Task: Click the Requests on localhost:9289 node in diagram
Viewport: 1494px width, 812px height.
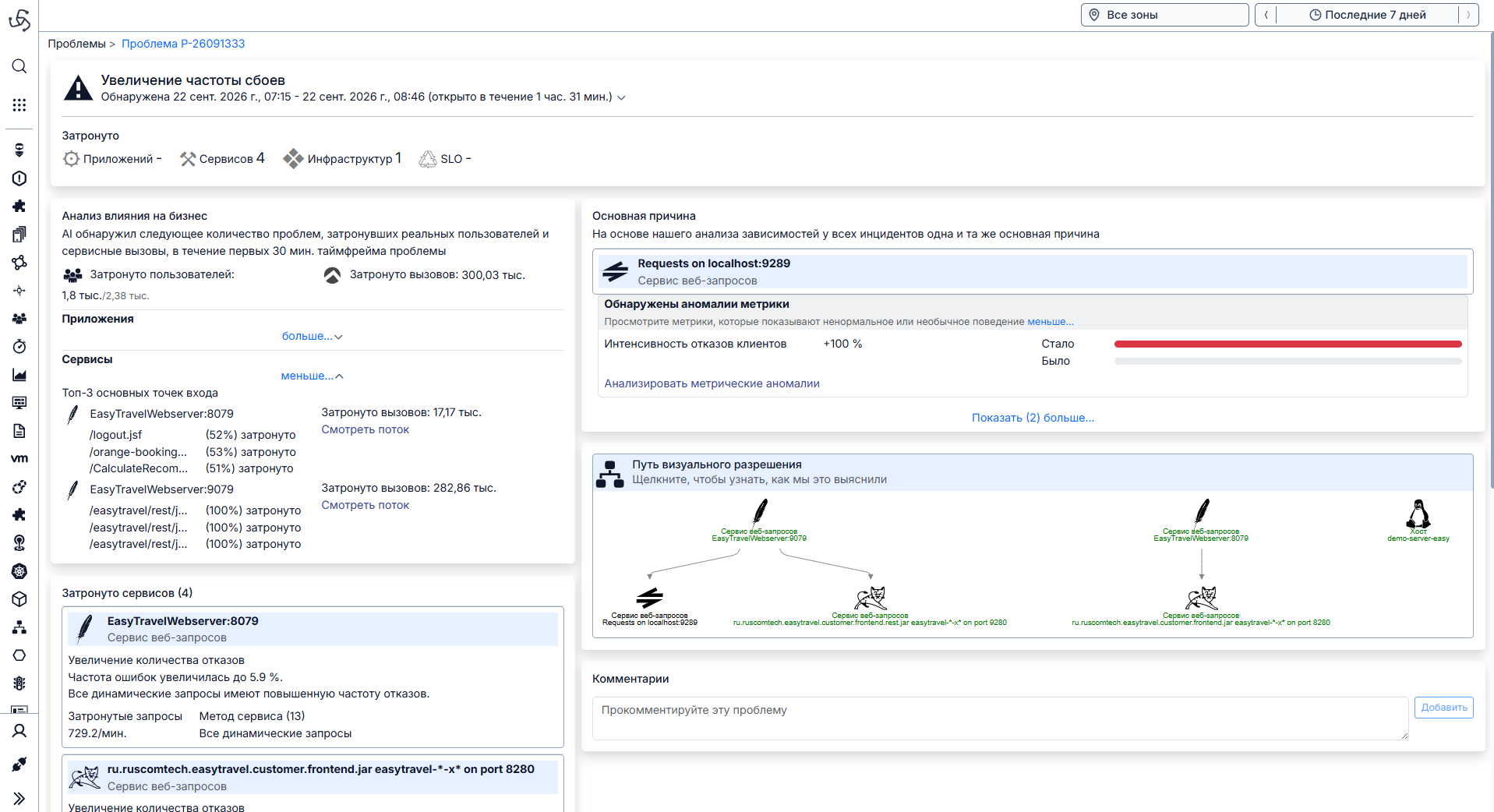Action: coord(649,598)
